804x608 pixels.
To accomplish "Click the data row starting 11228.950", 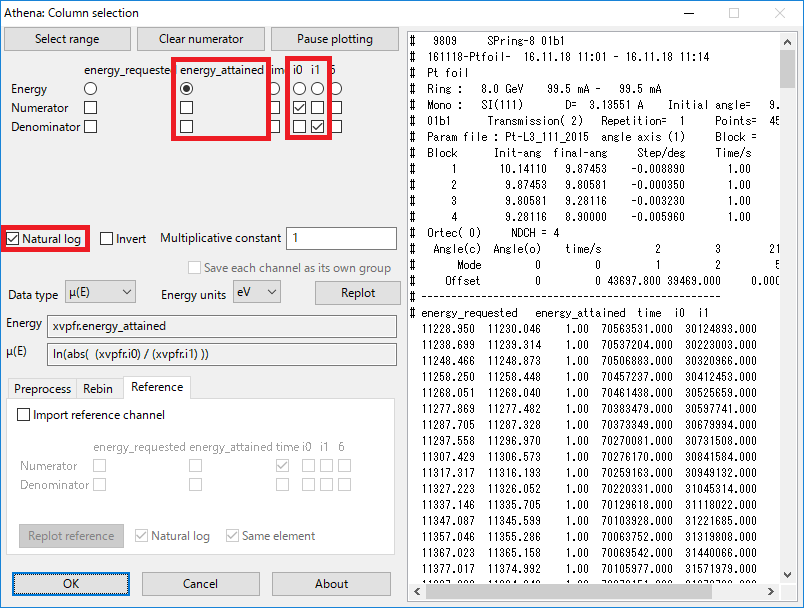I will (x=589, y=329).
